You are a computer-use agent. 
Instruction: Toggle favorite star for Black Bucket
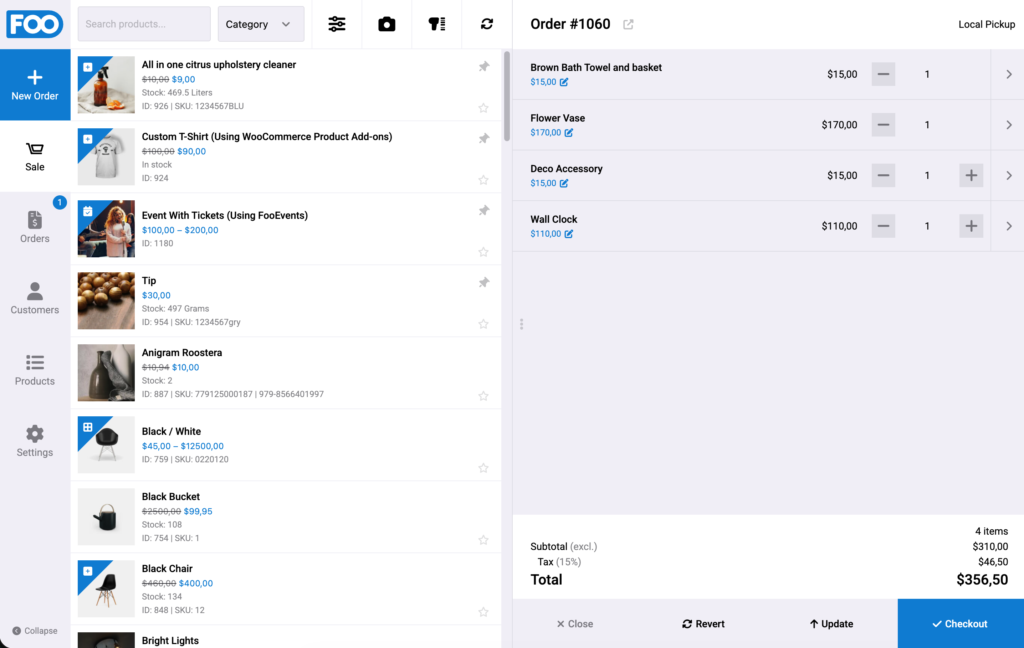click(483, 540)
